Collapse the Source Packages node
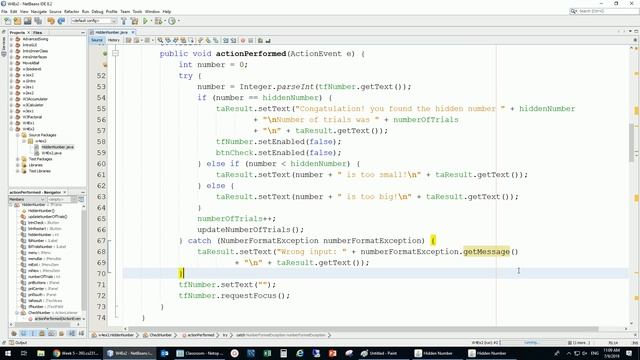 click(18, 135)
